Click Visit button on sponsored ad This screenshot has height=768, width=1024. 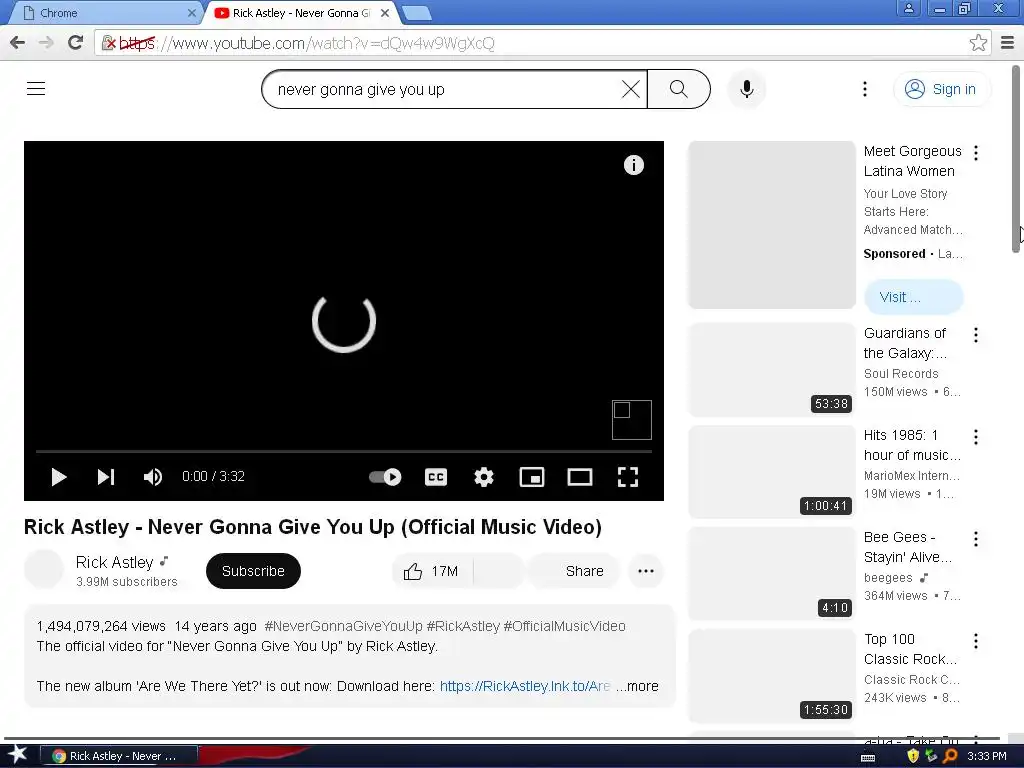[913, 297]
